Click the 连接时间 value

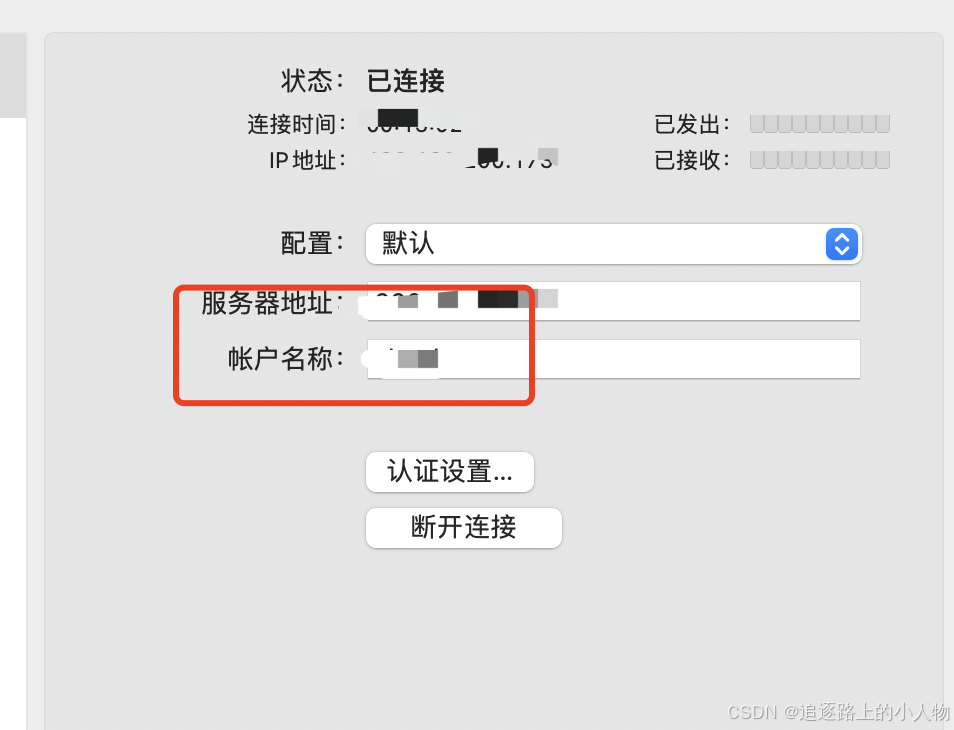tap(414, 122)
